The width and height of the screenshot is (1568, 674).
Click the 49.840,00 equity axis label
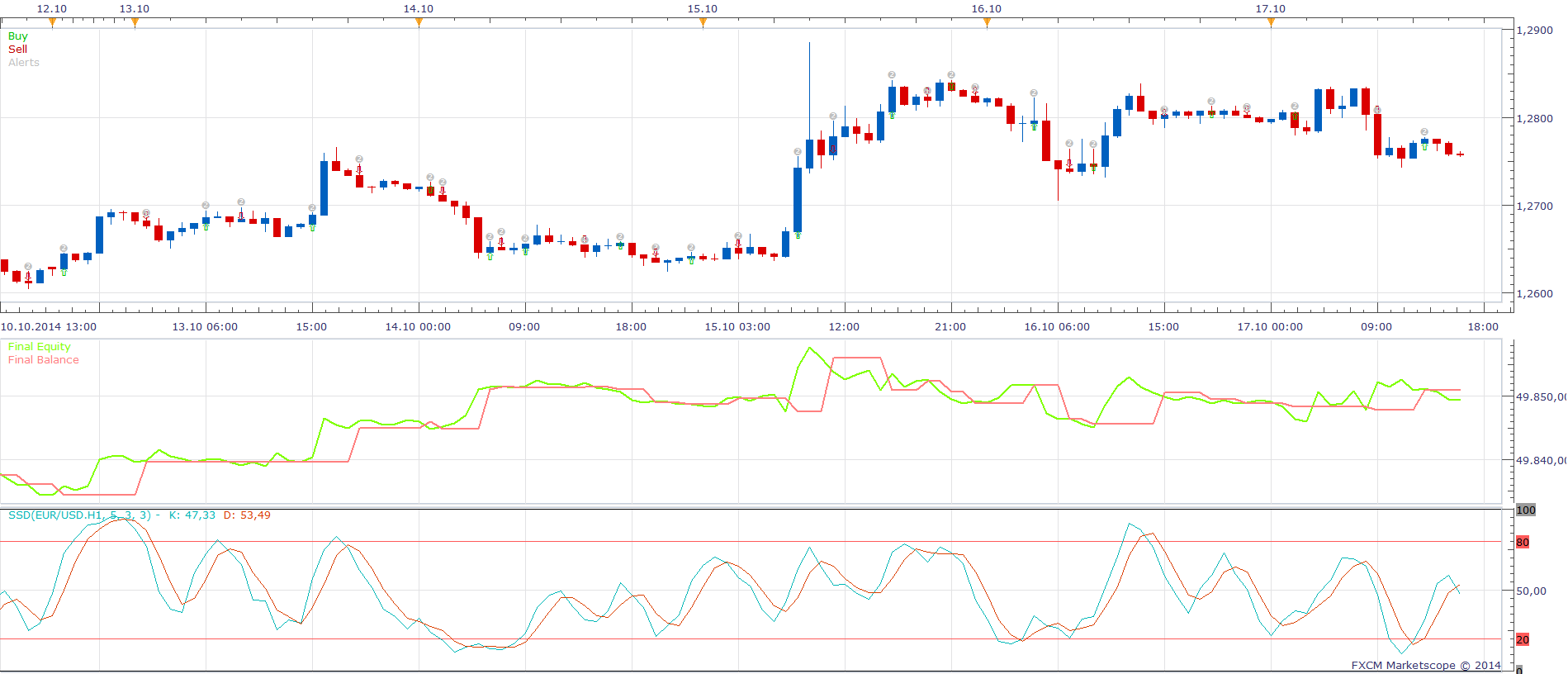click(x=1542, y=461)
